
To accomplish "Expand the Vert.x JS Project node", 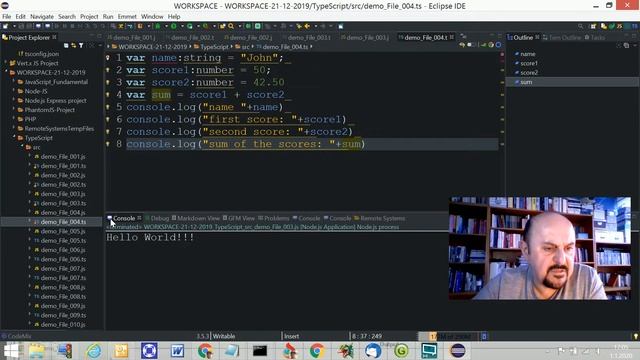I will click(x=6, y=63).
